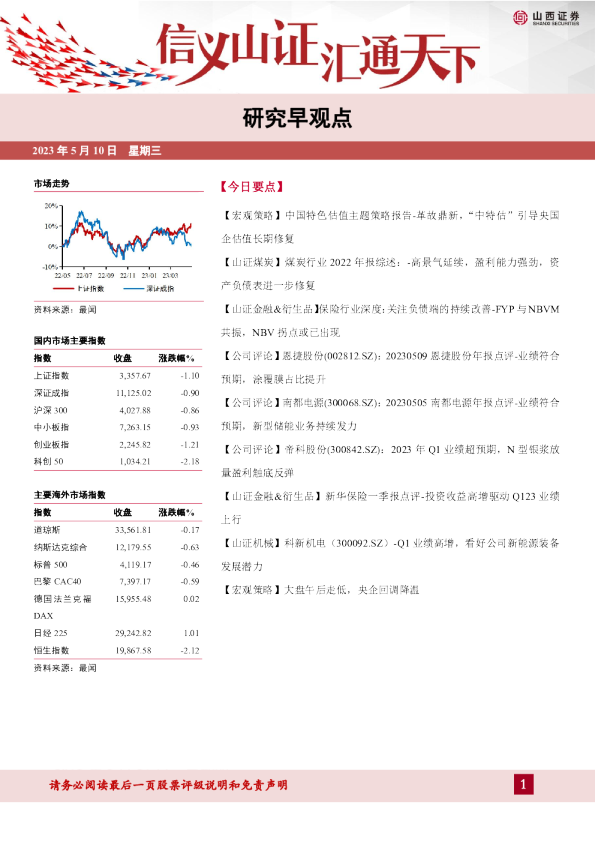595x842 pixels.
Task: Select the 研究早观点 title heading
Action: tap(297, 118)
